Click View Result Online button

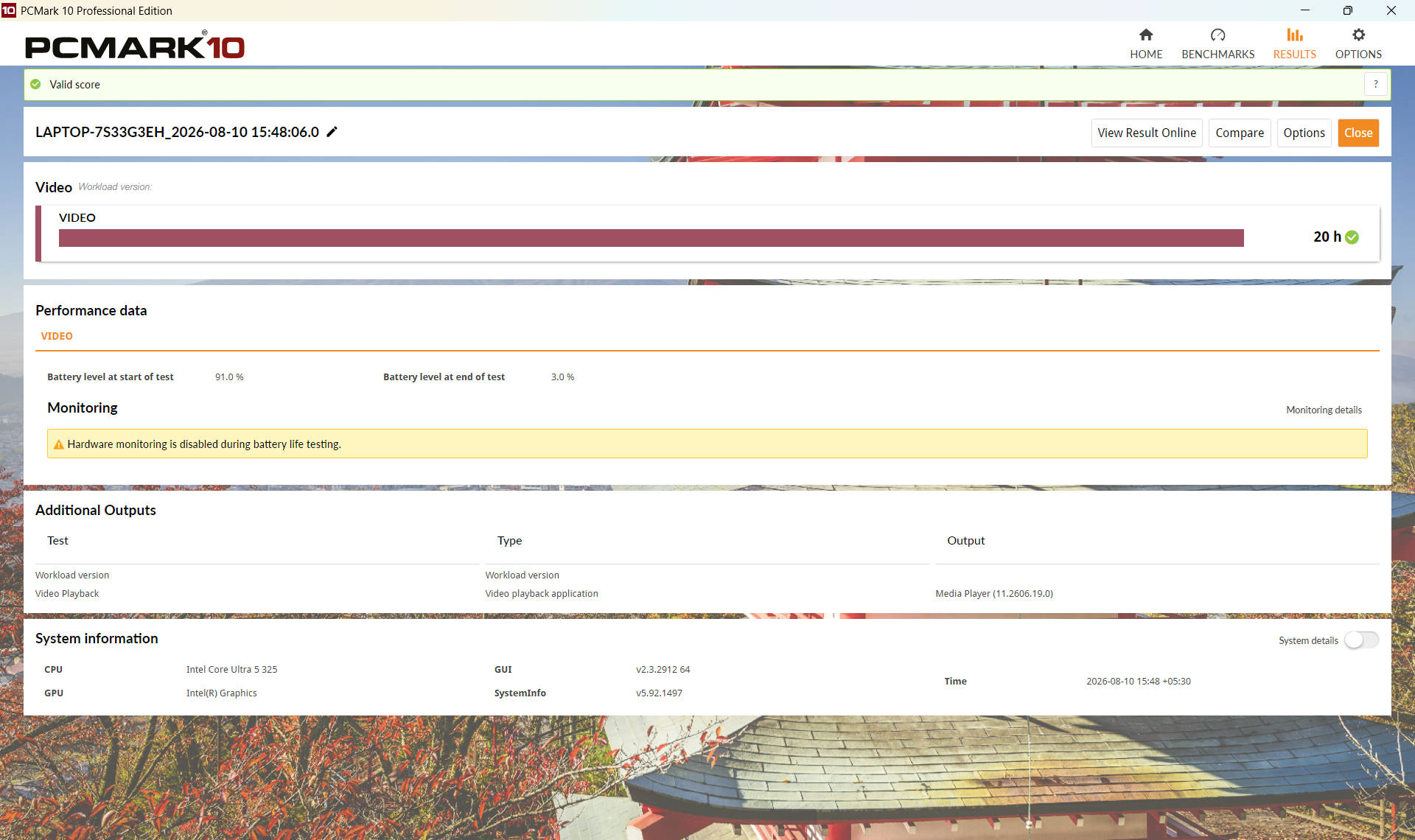point(1146,133)
